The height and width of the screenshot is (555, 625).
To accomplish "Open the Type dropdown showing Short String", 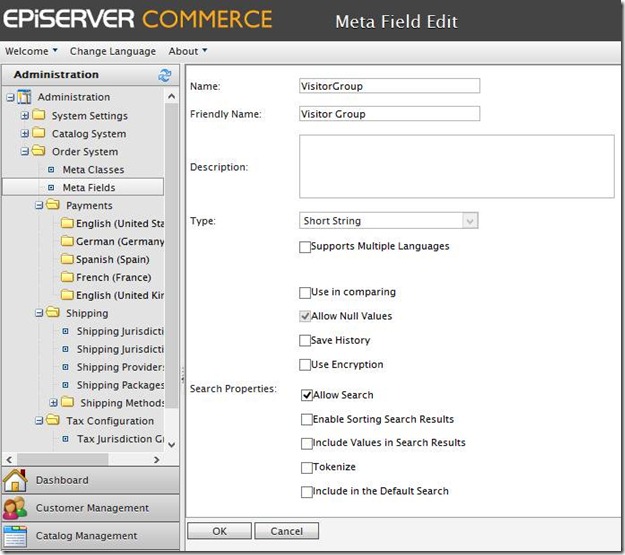I will coord(389,221).
